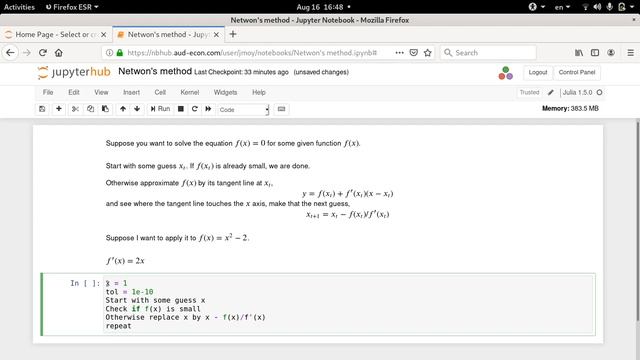The height and width of the screenshot is (360, 640).
Task: Toggle the Firefox sidebar icon
Action: point(595,53)
